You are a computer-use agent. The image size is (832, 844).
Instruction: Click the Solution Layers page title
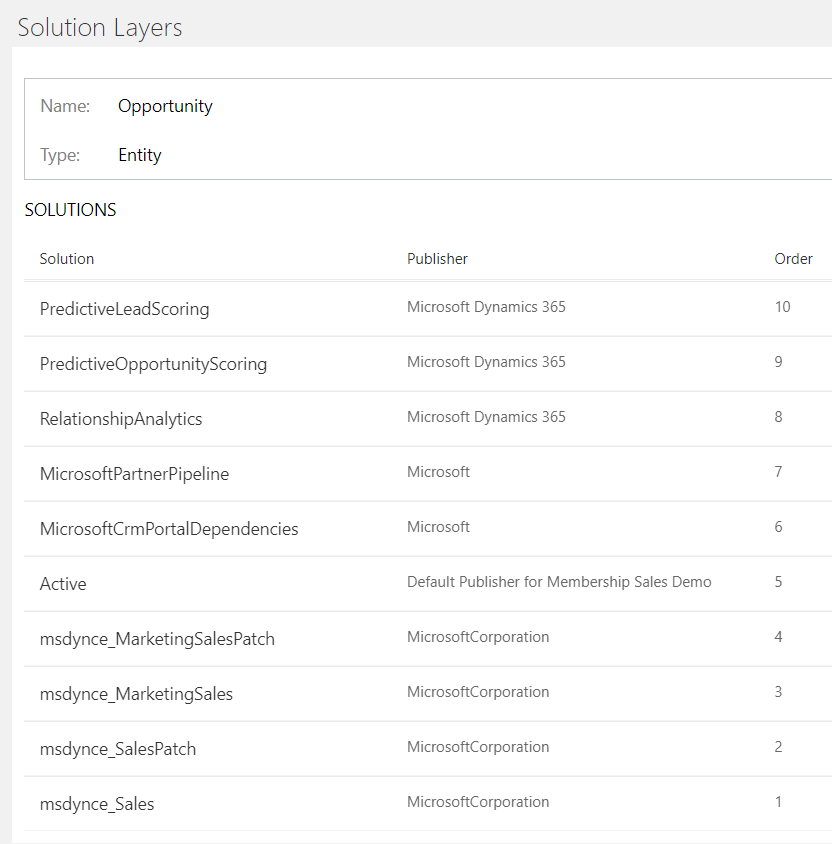(100, 27)
